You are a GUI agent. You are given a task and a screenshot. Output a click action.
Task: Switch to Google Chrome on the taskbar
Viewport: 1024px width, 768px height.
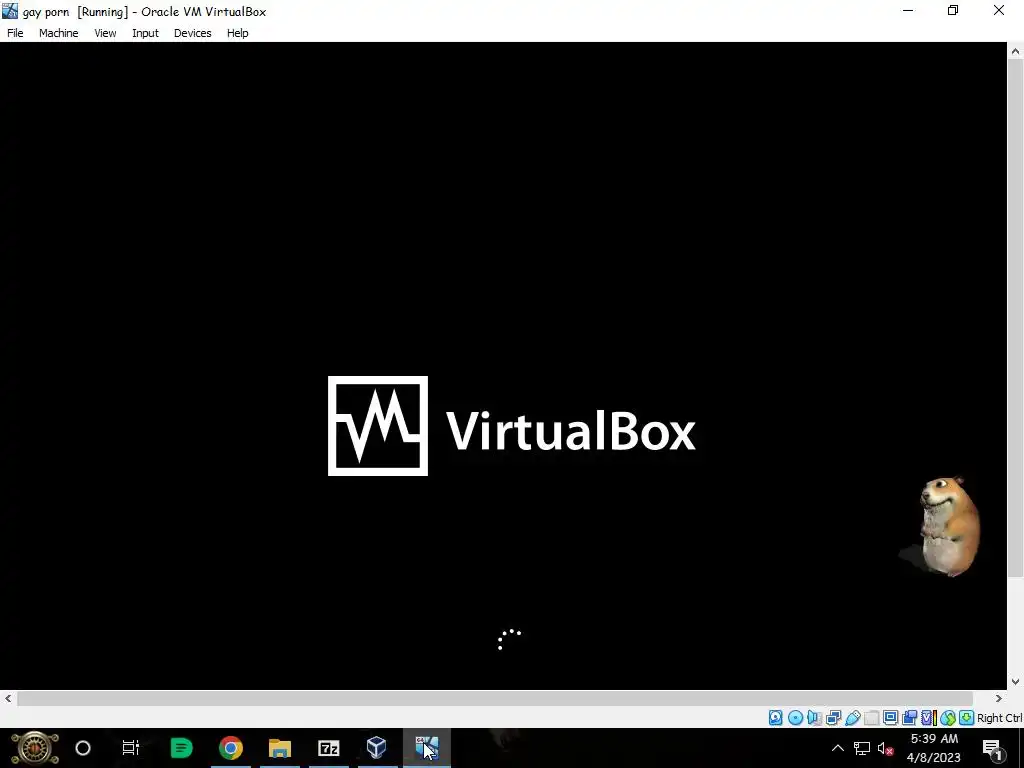(x=231, y=748)
